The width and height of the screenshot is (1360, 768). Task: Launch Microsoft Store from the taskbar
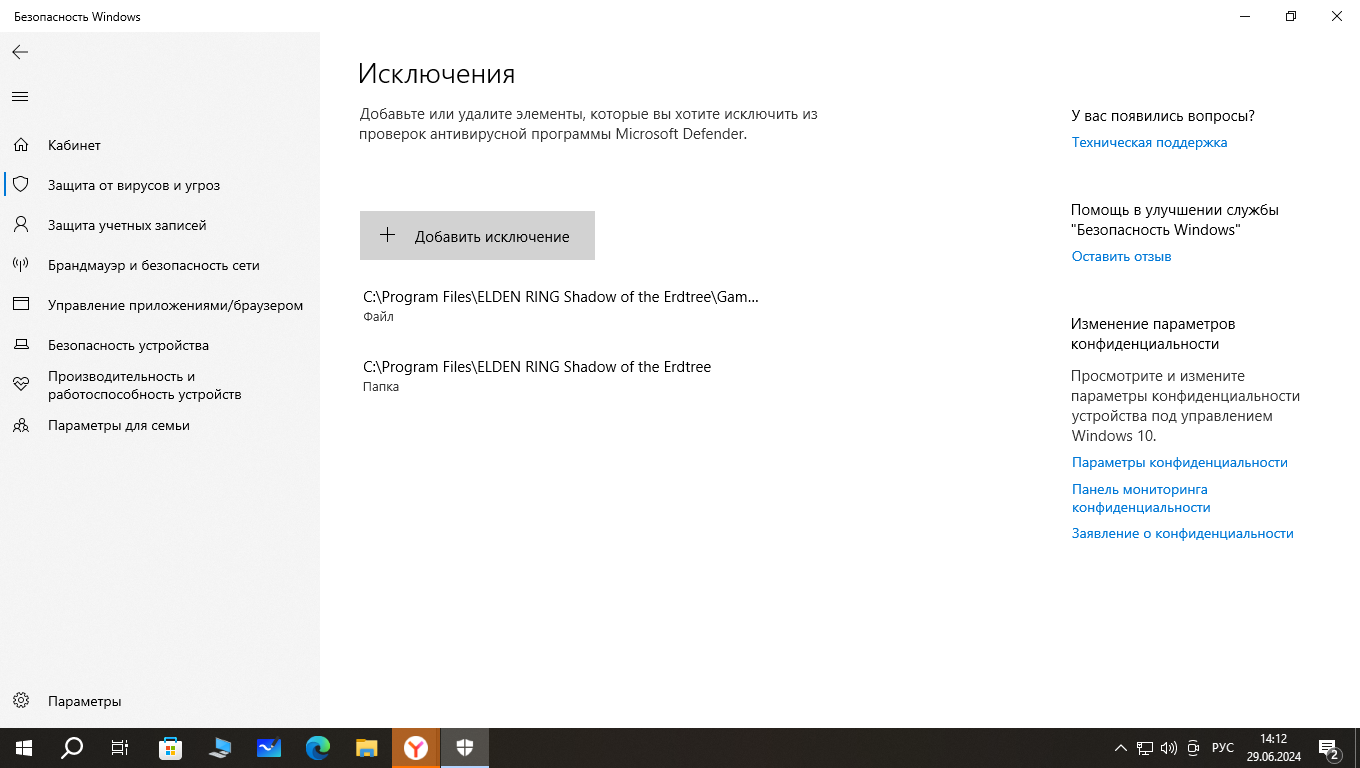click(x=171, y=748)
